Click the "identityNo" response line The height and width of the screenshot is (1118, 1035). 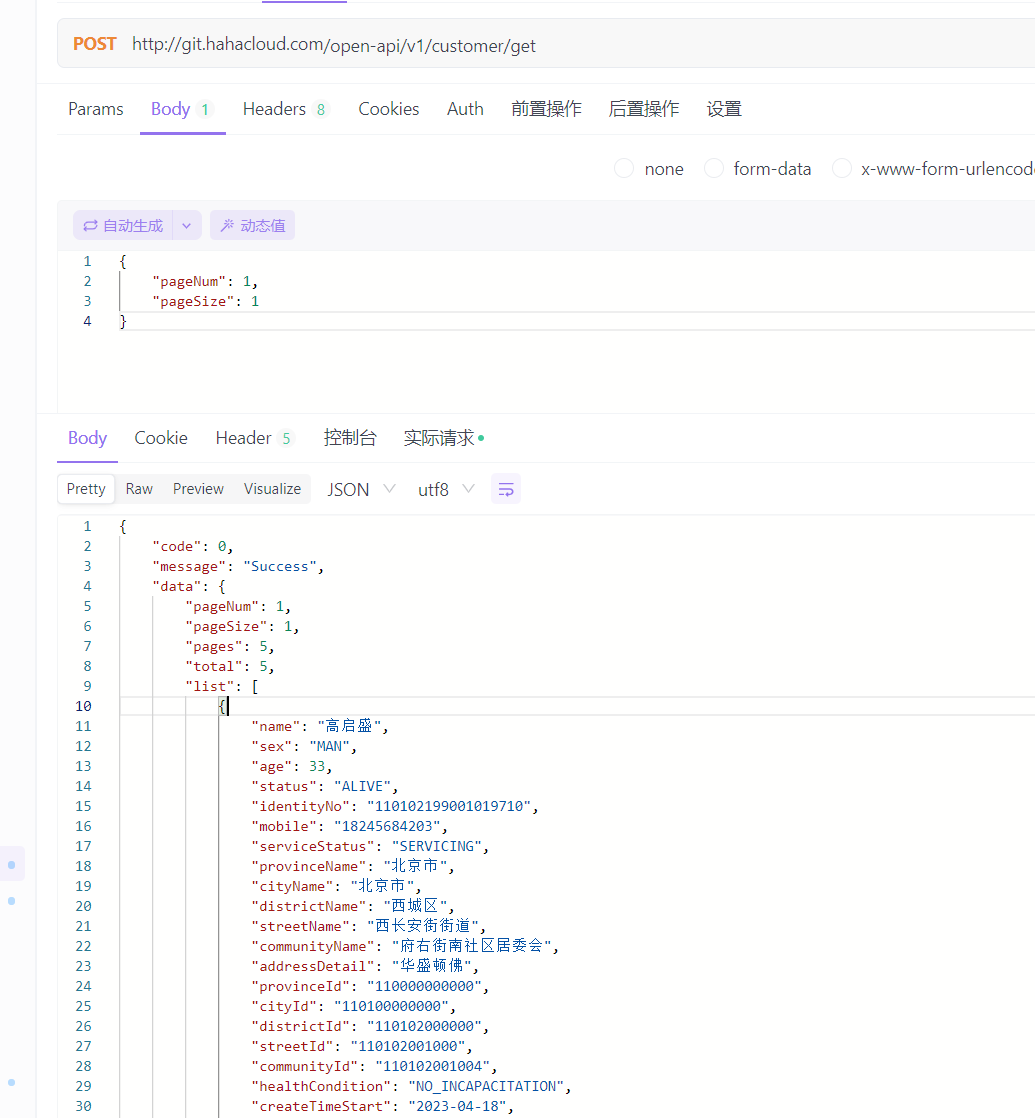tap(395, 806)
